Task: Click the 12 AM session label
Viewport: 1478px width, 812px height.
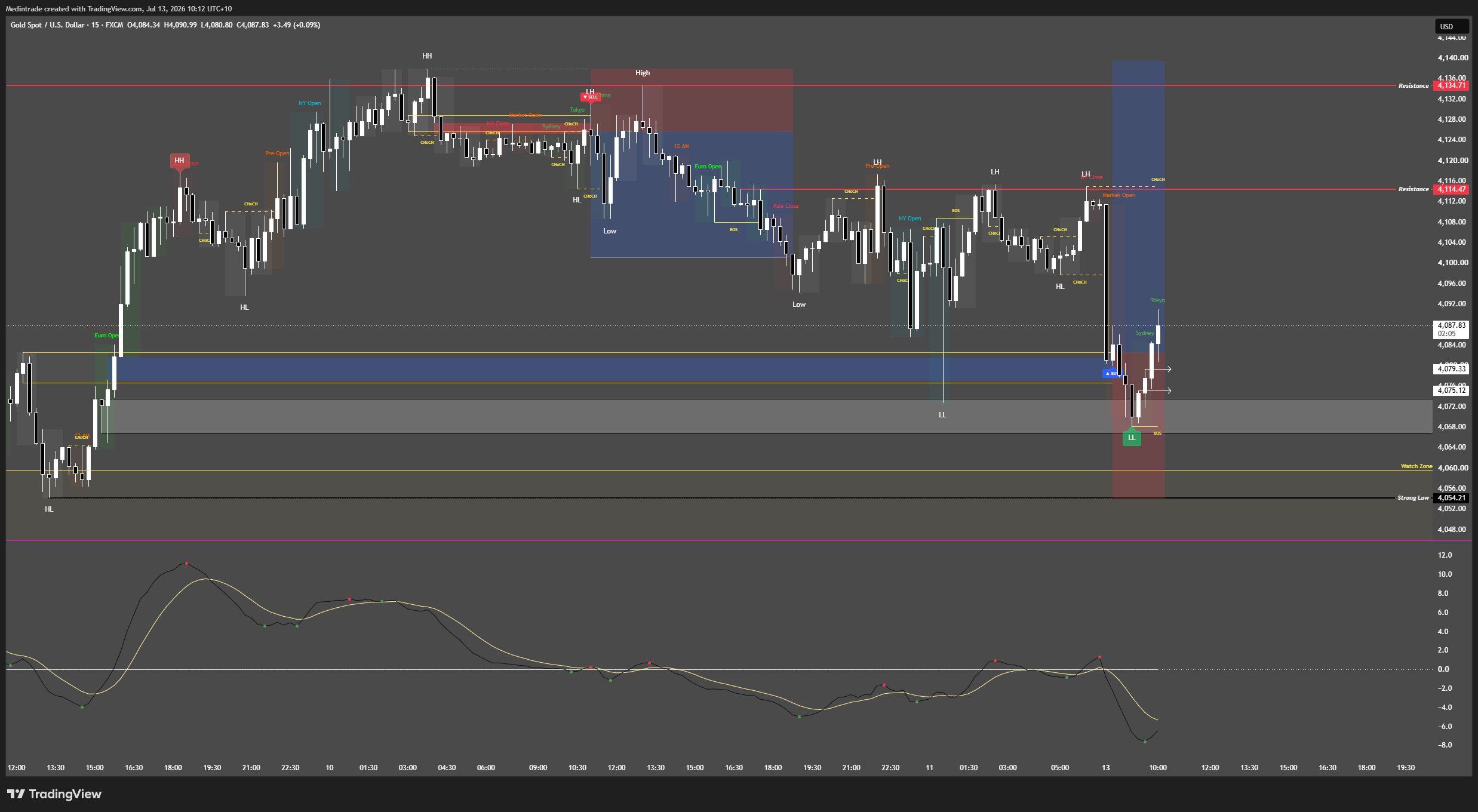Action: [681, 146]
